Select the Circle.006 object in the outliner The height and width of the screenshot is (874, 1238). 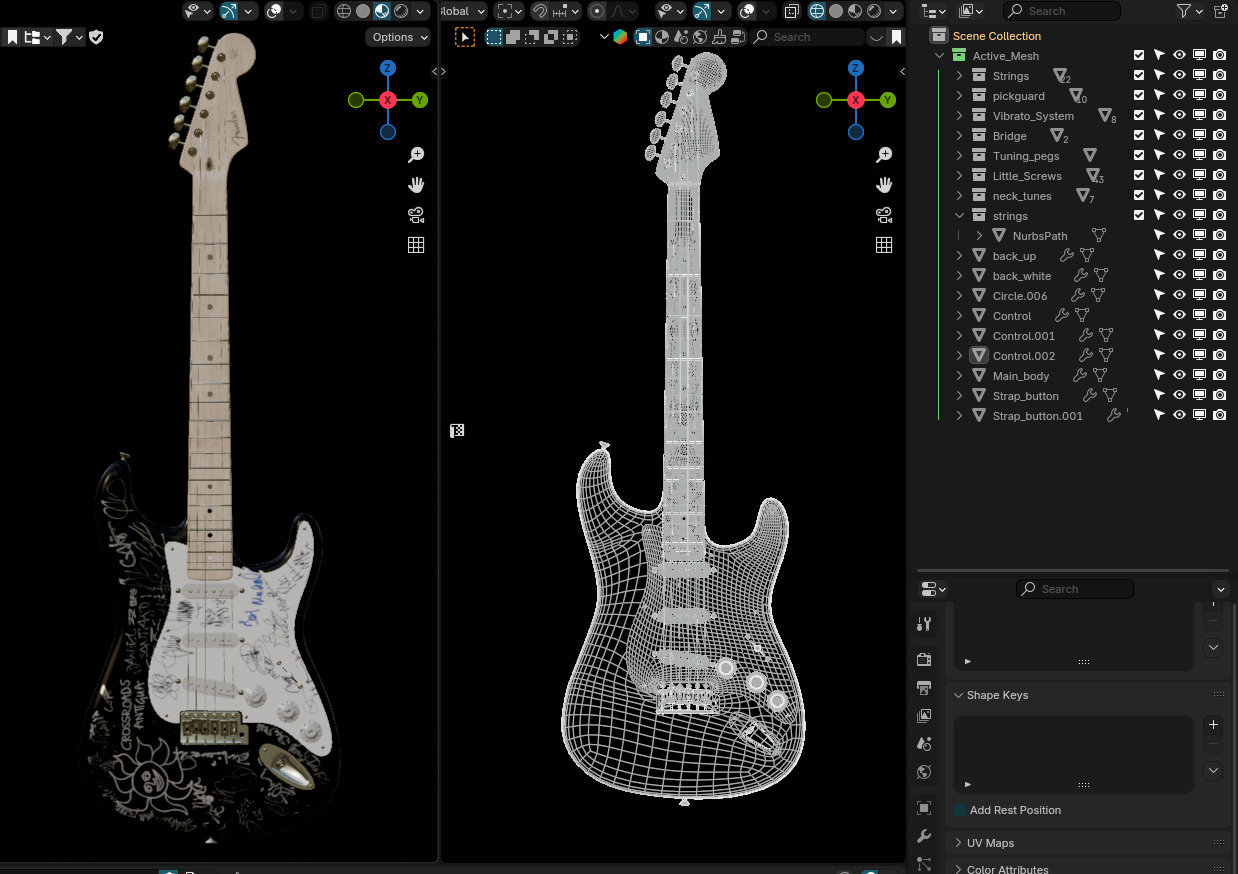pos(1020,296)
